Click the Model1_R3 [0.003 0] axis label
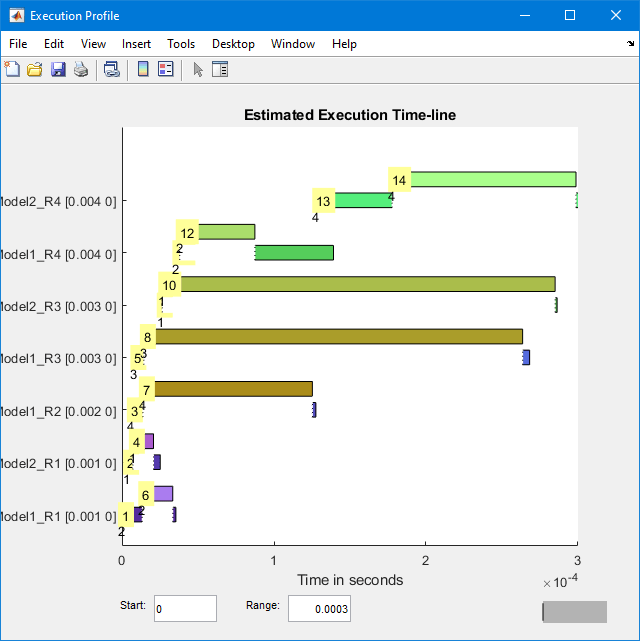640x641 pixels. (58, 359)
